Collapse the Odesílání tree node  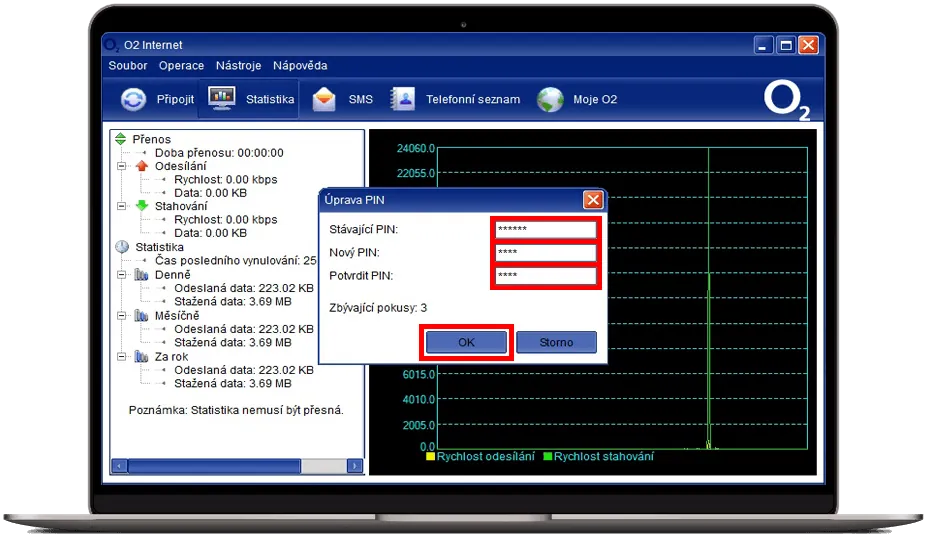pos(122,166)
